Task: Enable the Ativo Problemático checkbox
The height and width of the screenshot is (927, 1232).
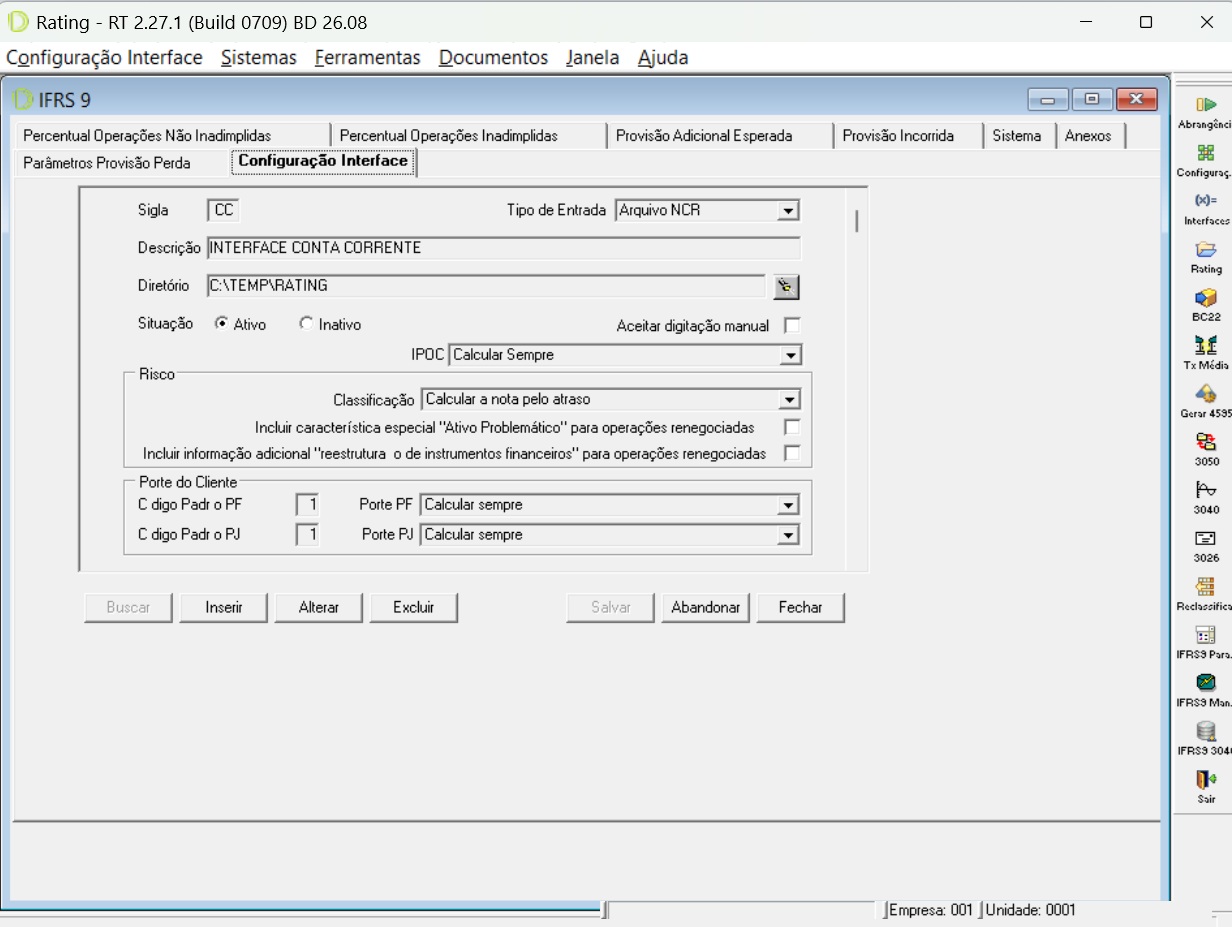Action: 792,427
